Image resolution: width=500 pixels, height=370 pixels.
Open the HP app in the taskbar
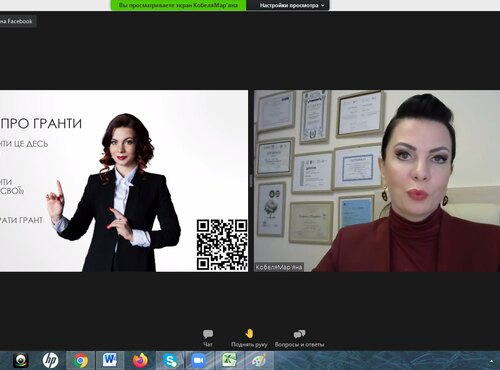click(x=50, y=360)
